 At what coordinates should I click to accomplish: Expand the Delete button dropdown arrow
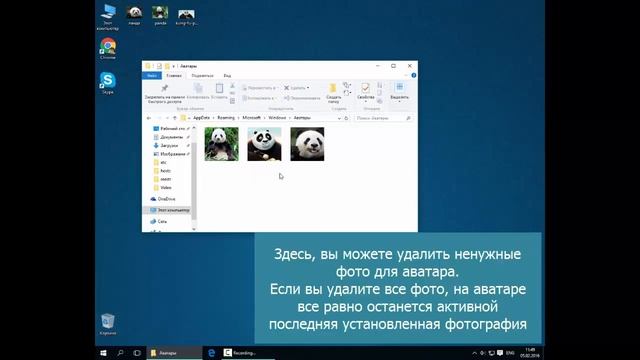click(308, 88)
